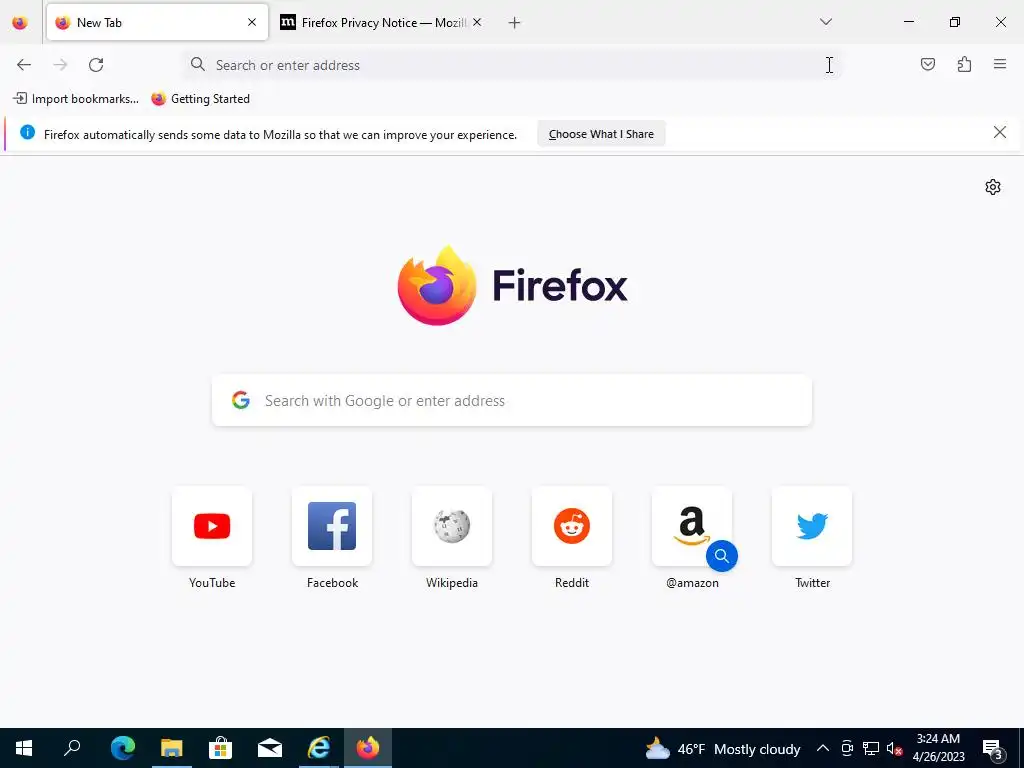Open the weather widget showing 46°F
1024x768 pixels.
pos(722,748)
